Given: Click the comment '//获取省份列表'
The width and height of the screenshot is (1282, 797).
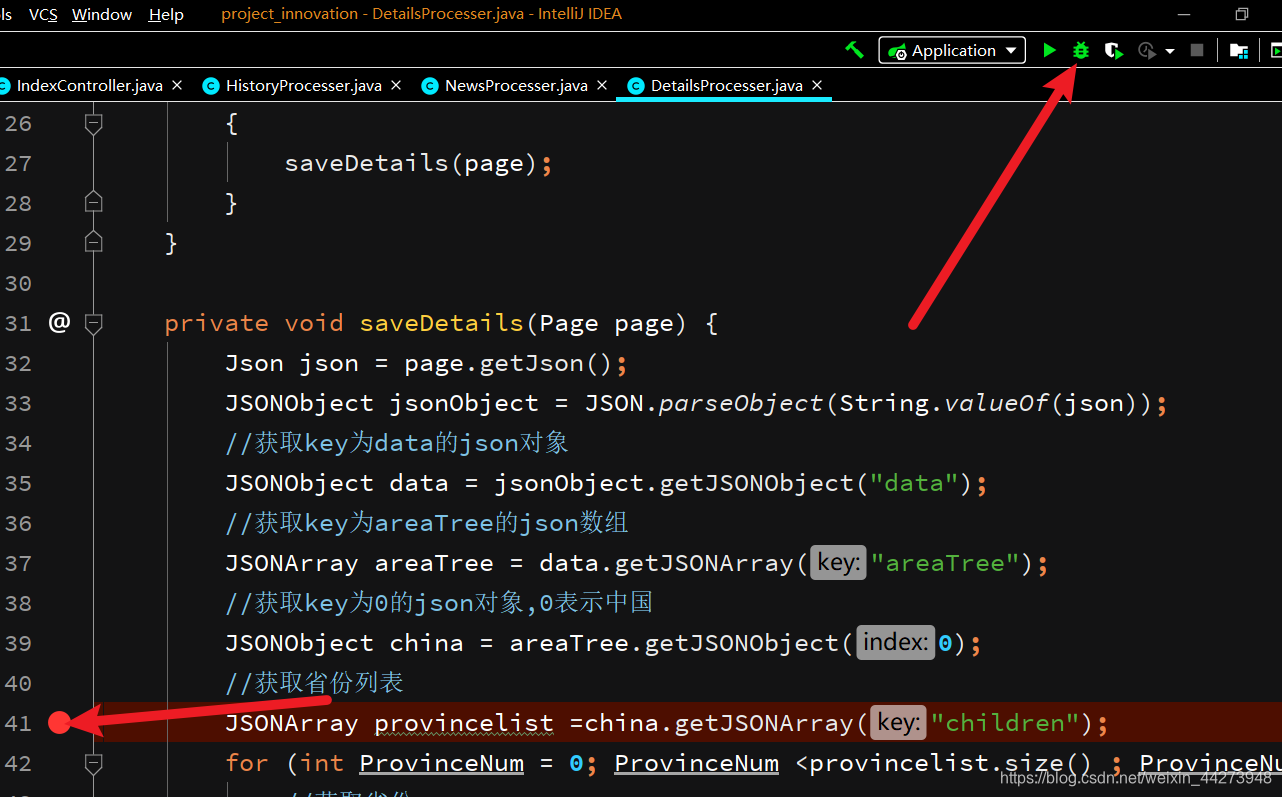Looking at the screenshot, I should (315, 683).
